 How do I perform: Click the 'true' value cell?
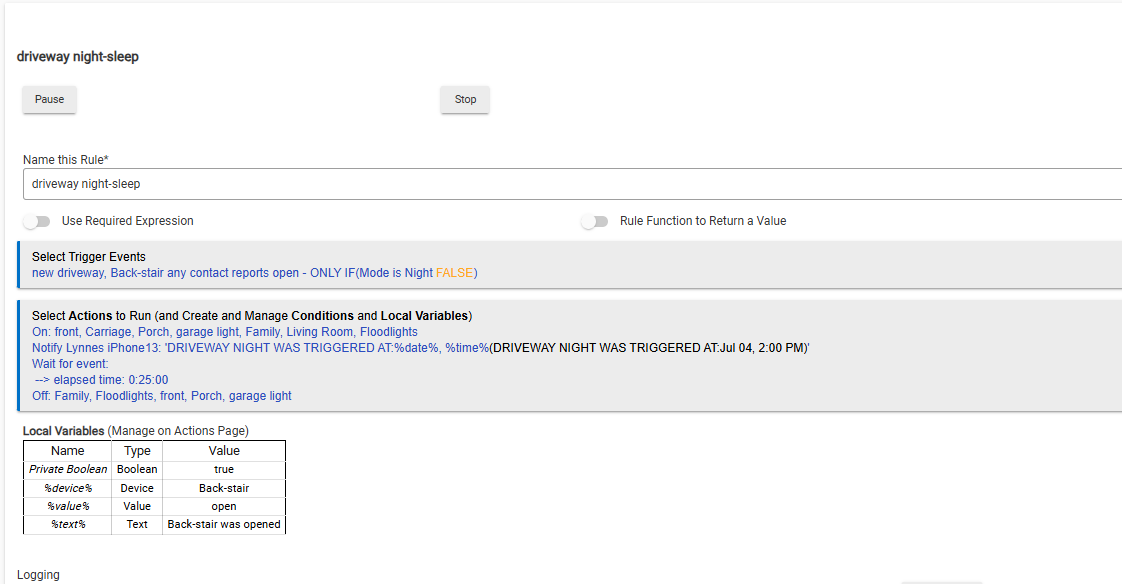tap(224, 469)
